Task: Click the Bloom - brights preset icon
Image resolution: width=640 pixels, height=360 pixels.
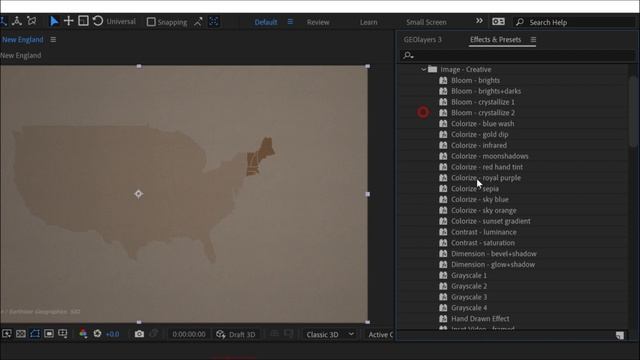Action: [x=443, y=80]
